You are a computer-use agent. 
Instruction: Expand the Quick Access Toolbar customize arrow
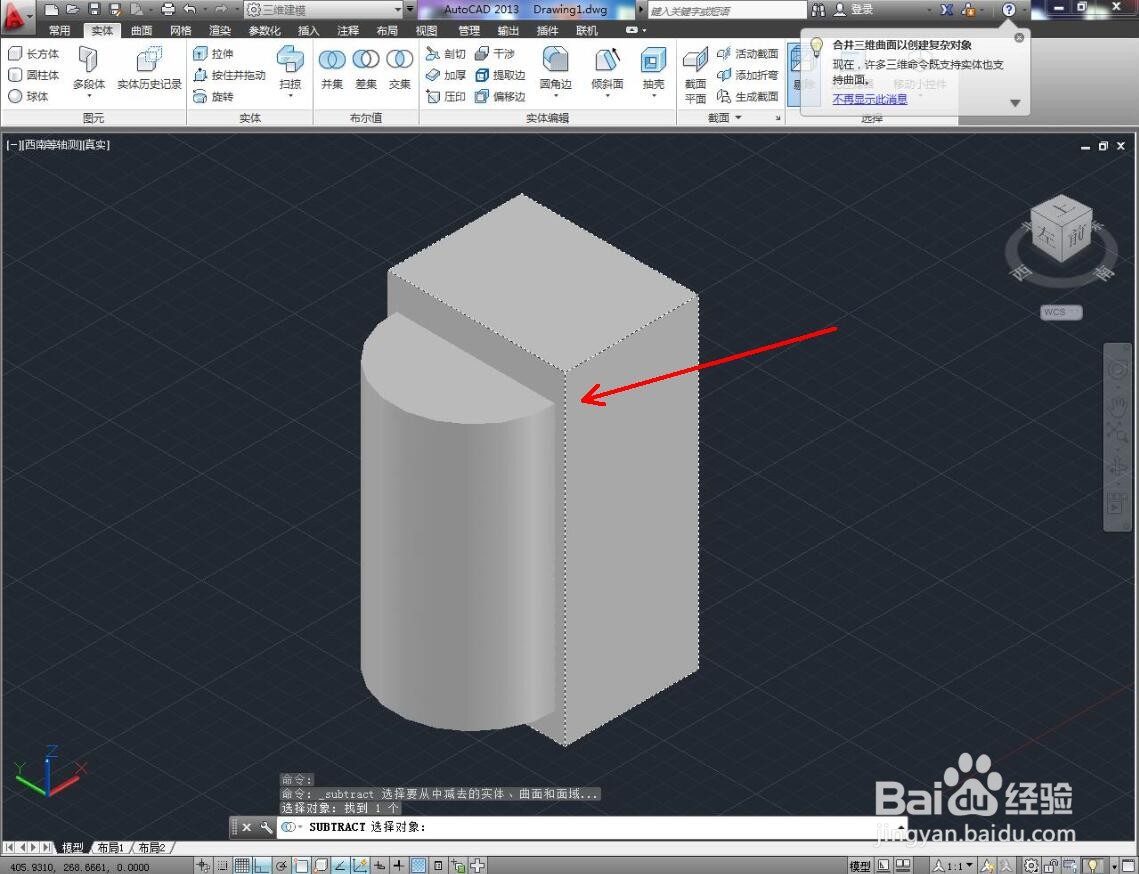coord(410,9)
